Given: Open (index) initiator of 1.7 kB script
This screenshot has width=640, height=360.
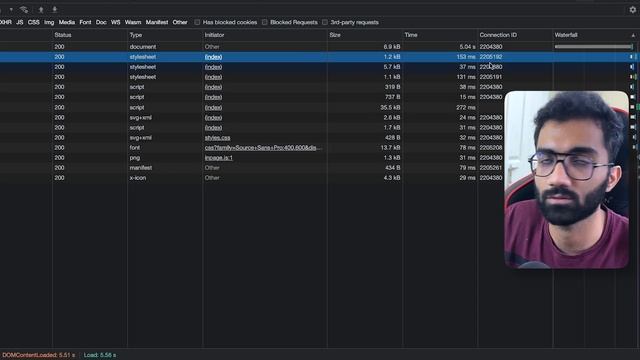Looking at the screenshot, I should point(213,127).
